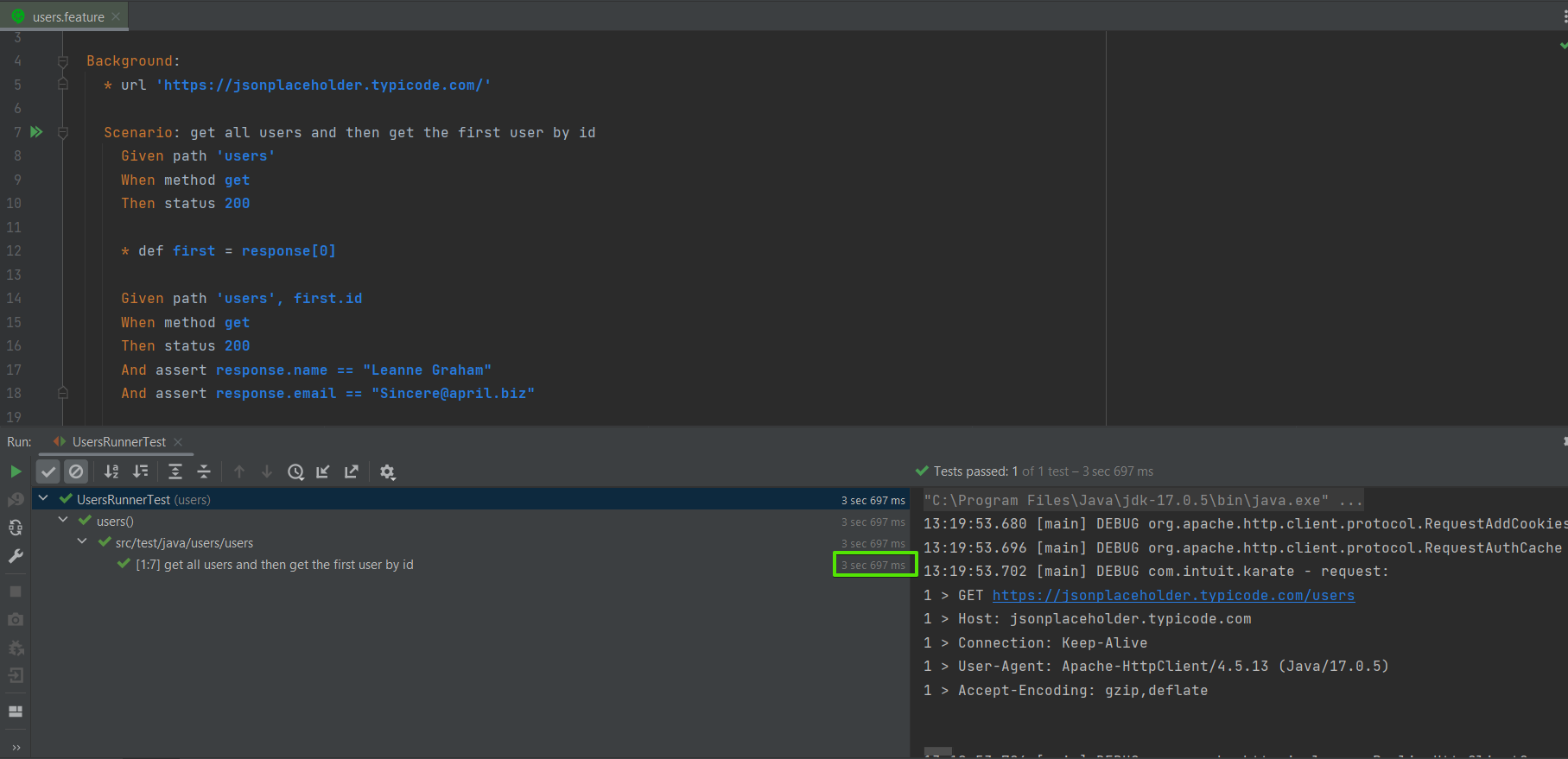Sort test results by duration
The image size is (1568, 759).
click(140, 471)
